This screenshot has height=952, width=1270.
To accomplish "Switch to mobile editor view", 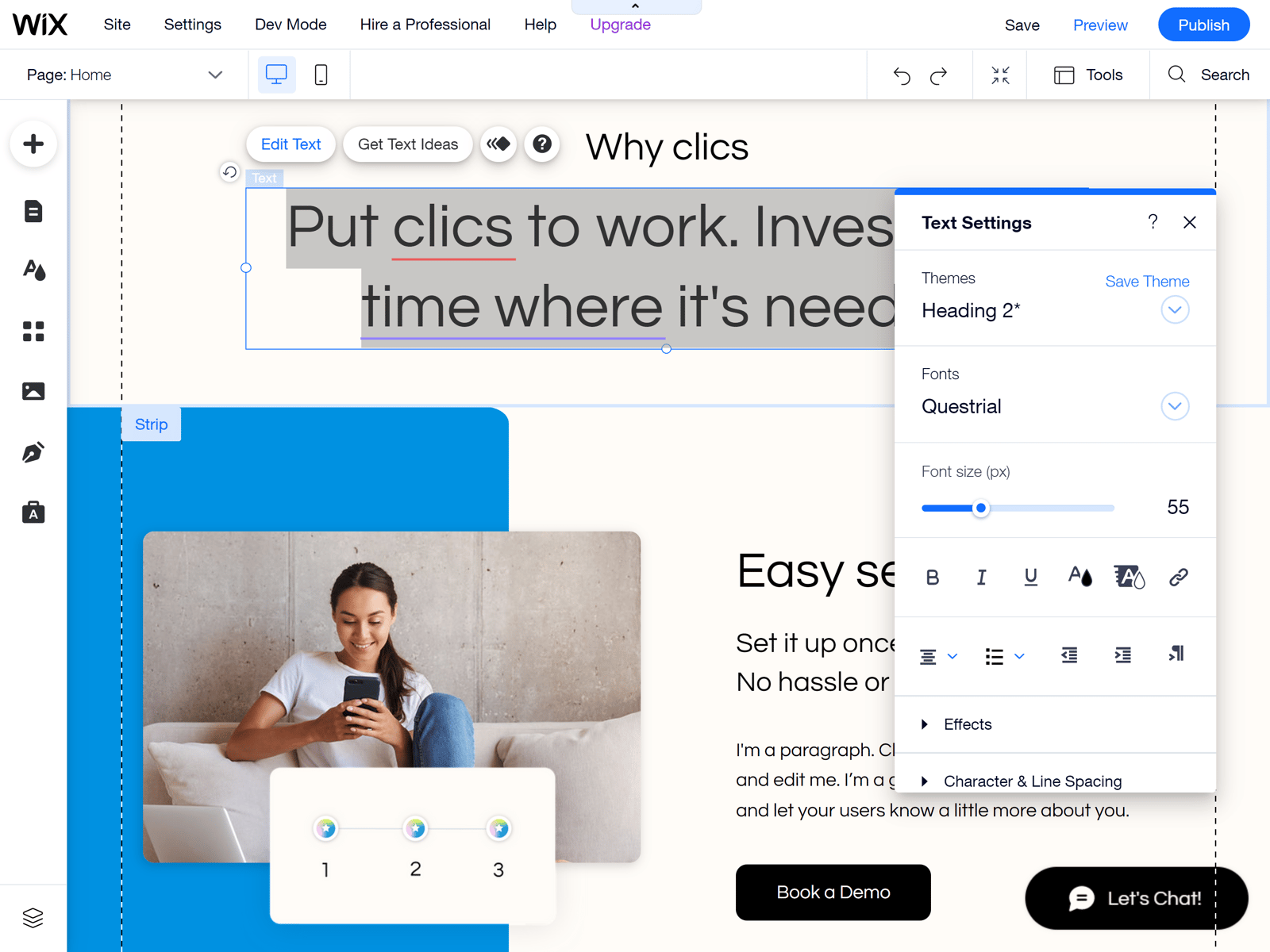I will (321, 74).
